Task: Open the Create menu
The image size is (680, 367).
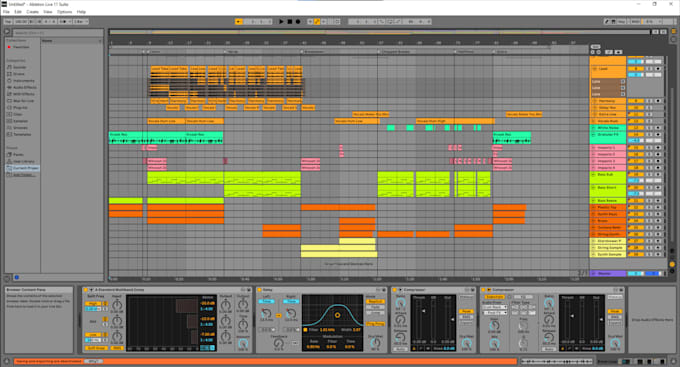Action: [x=32, y=12]
